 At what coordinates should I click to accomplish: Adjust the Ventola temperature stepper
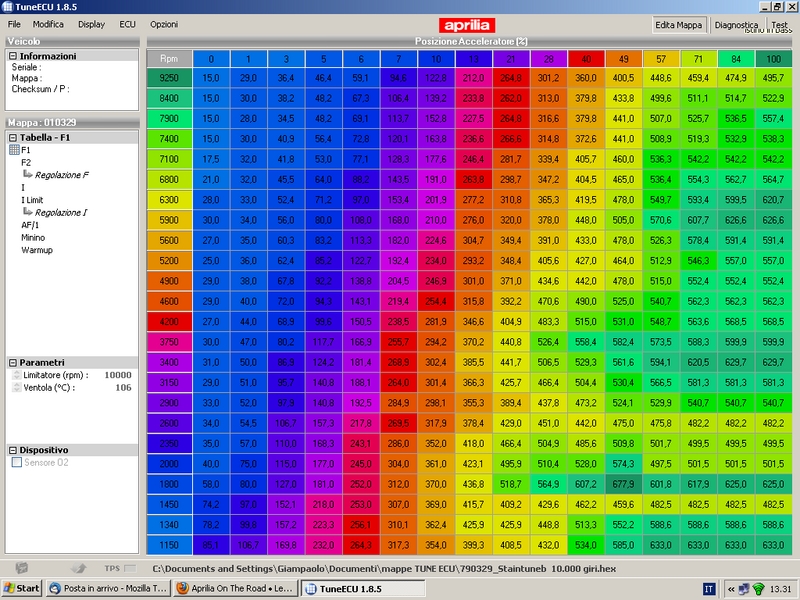point(16,388)
